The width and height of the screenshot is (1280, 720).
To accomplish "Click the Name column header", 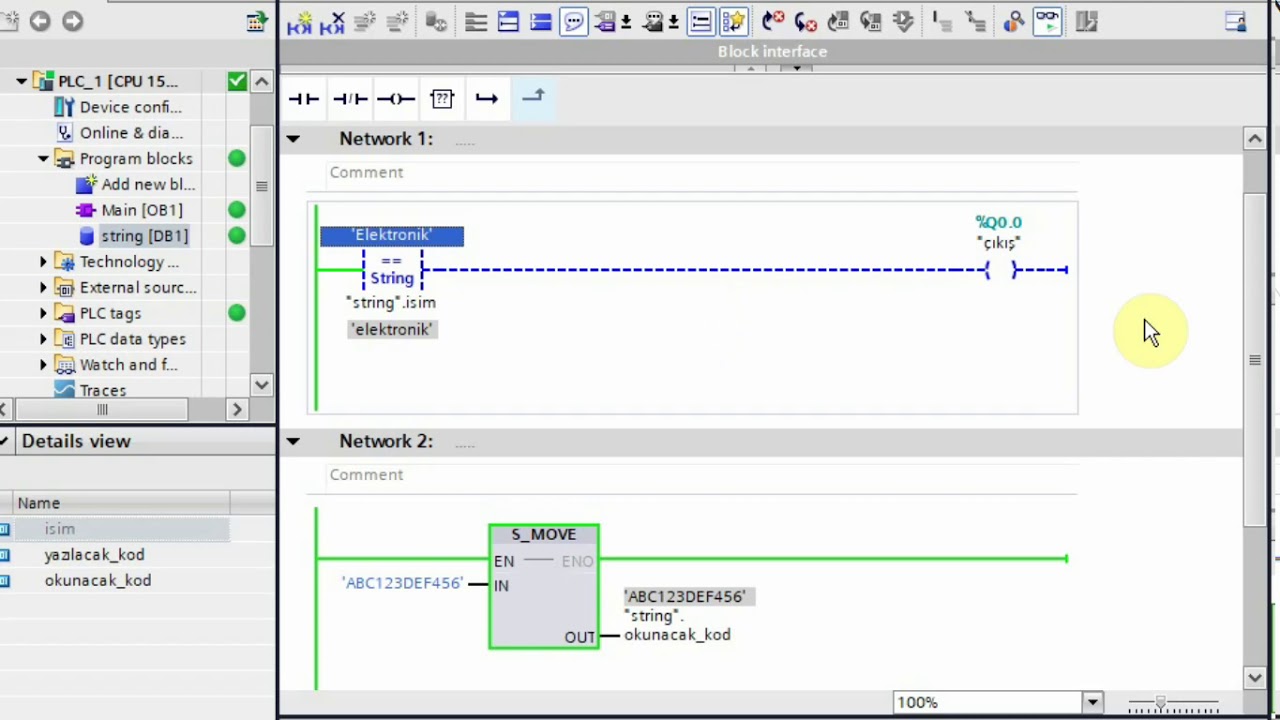I will click(x=115, y=503).
